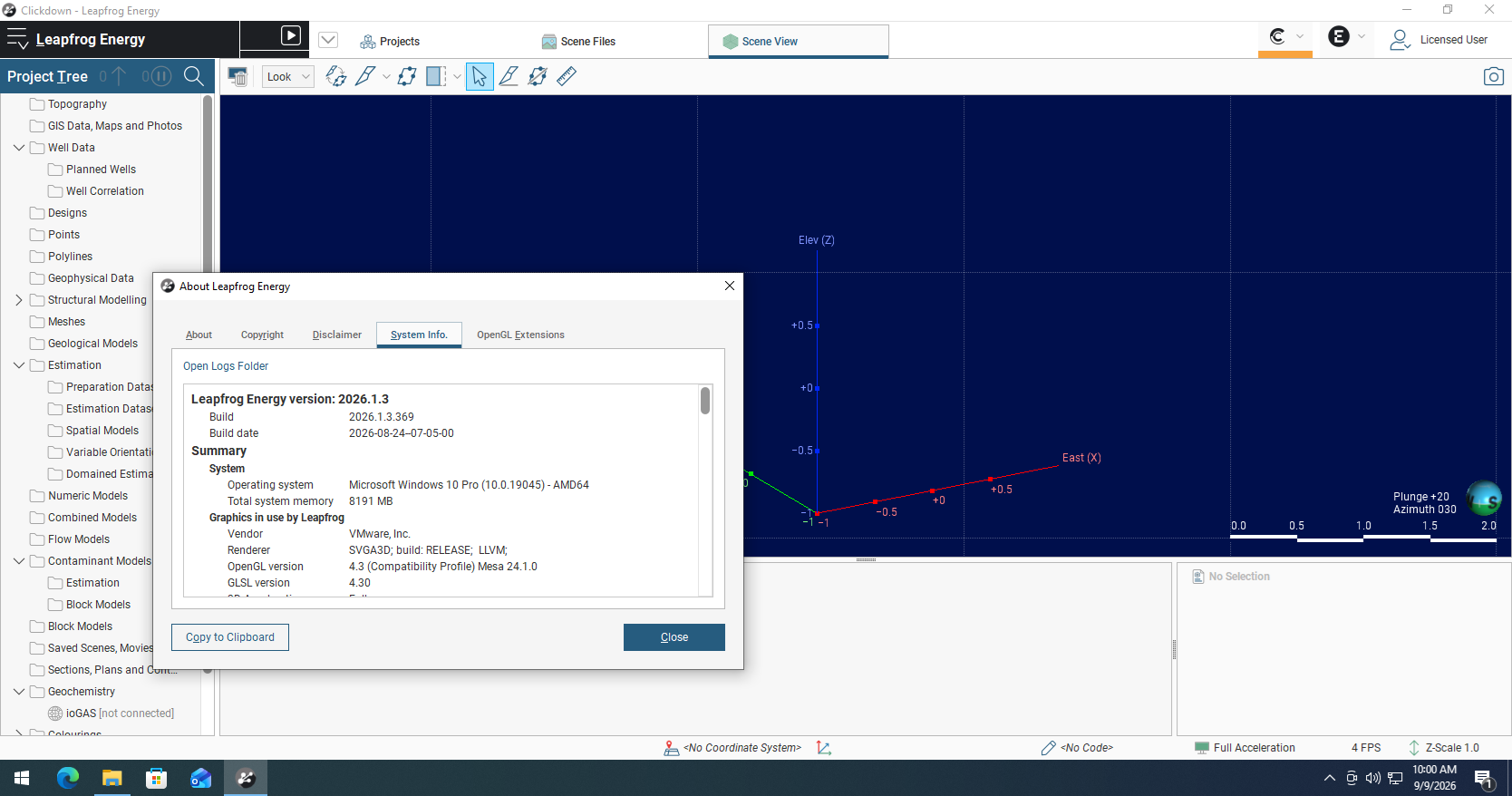The image size is (1512, 796).
Task: Click the camera screenshot icon
Action: 1493,76
